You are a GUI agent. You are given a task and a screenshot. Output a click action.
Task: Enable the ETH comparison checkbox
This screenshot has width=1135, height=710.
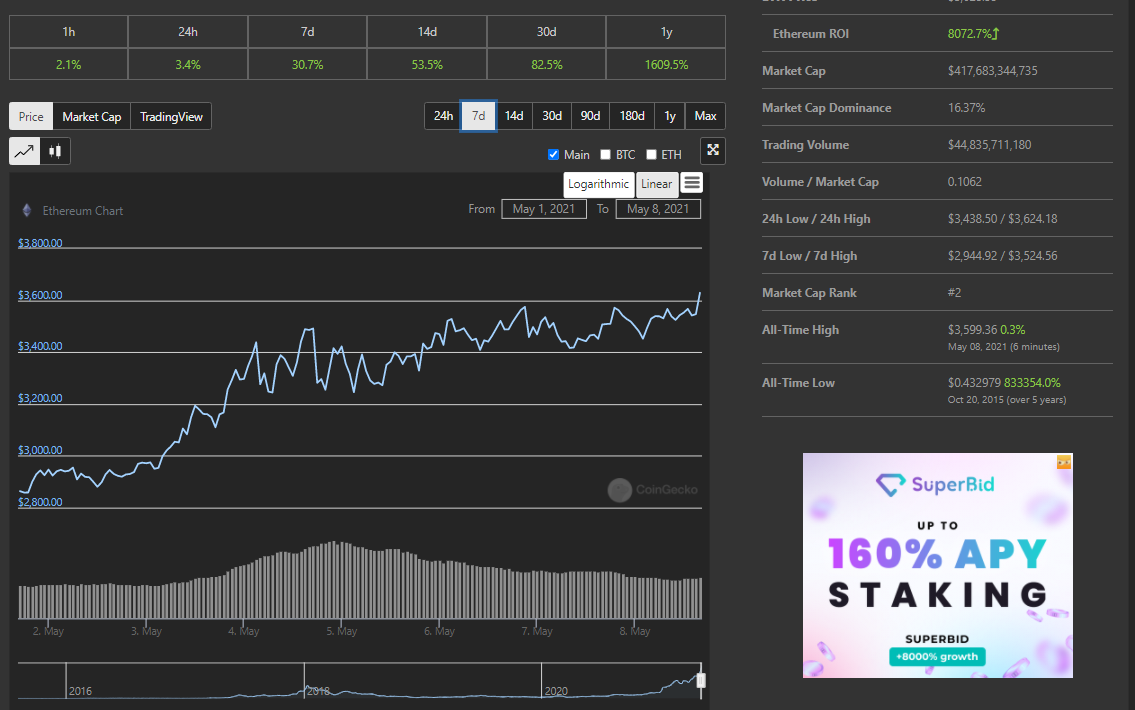[651, 154]
